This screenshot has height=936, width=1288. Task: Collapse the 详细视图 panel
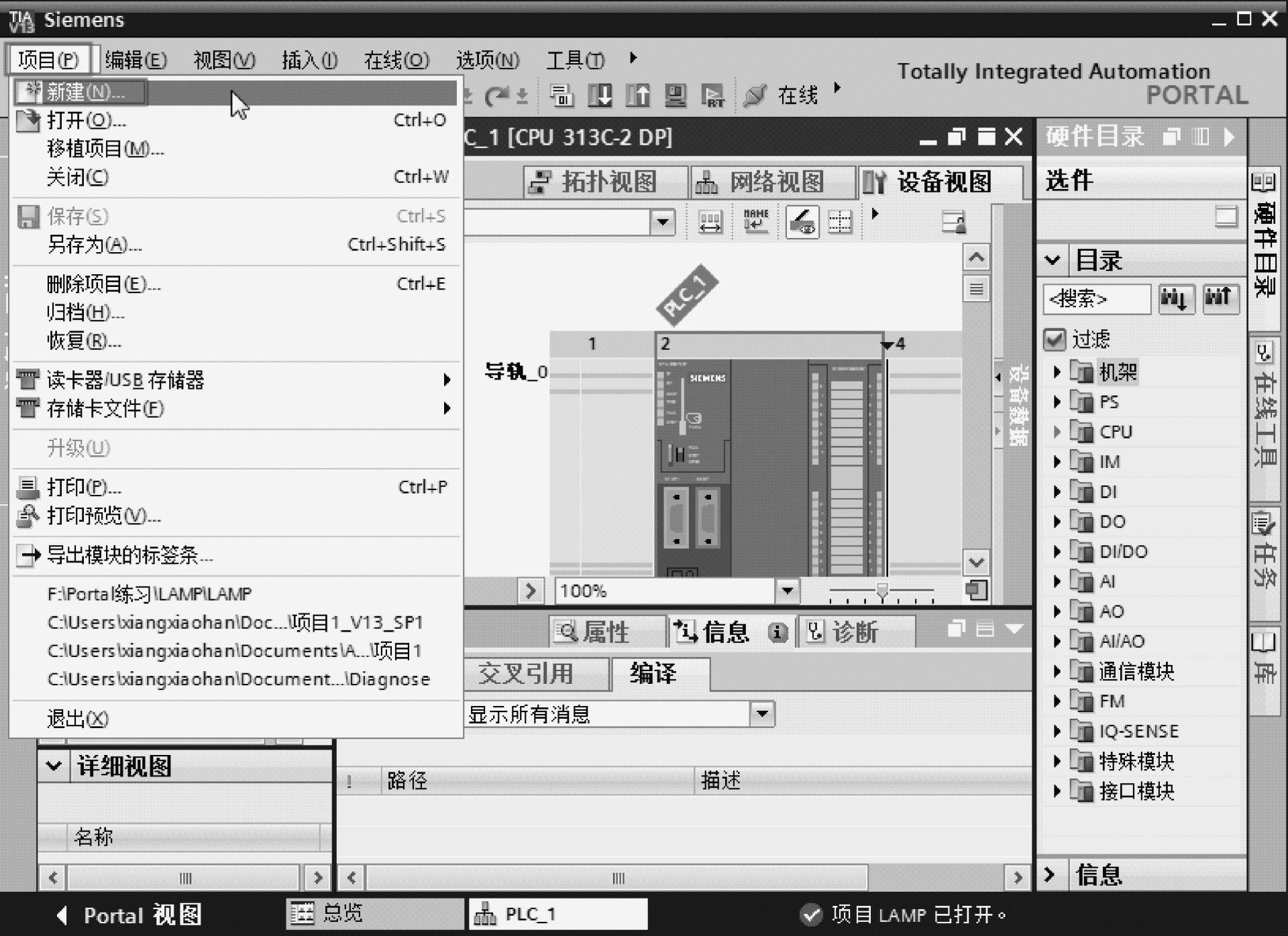pyautogui.click(x=54, y=766)
